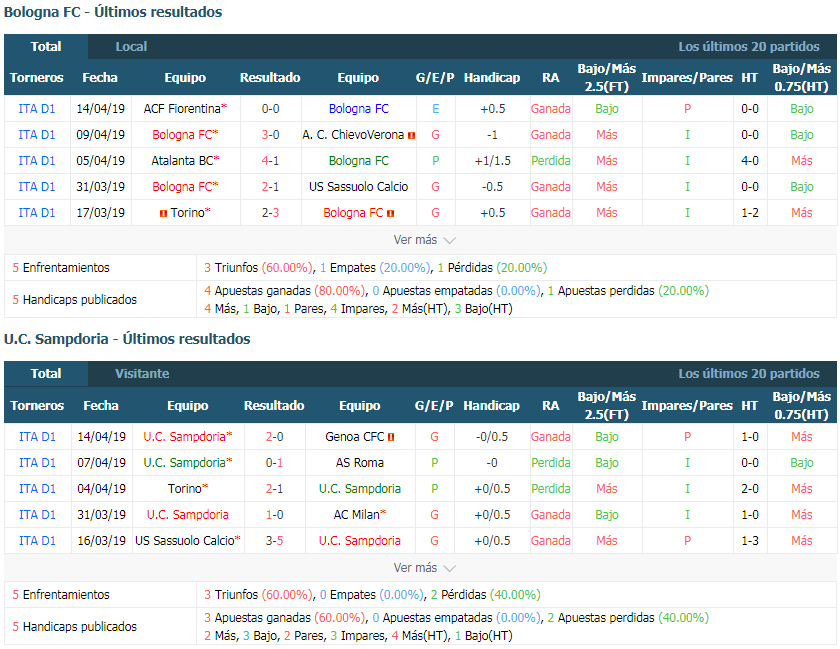Expand Ver más under Sampdoria results

[424, 568]
